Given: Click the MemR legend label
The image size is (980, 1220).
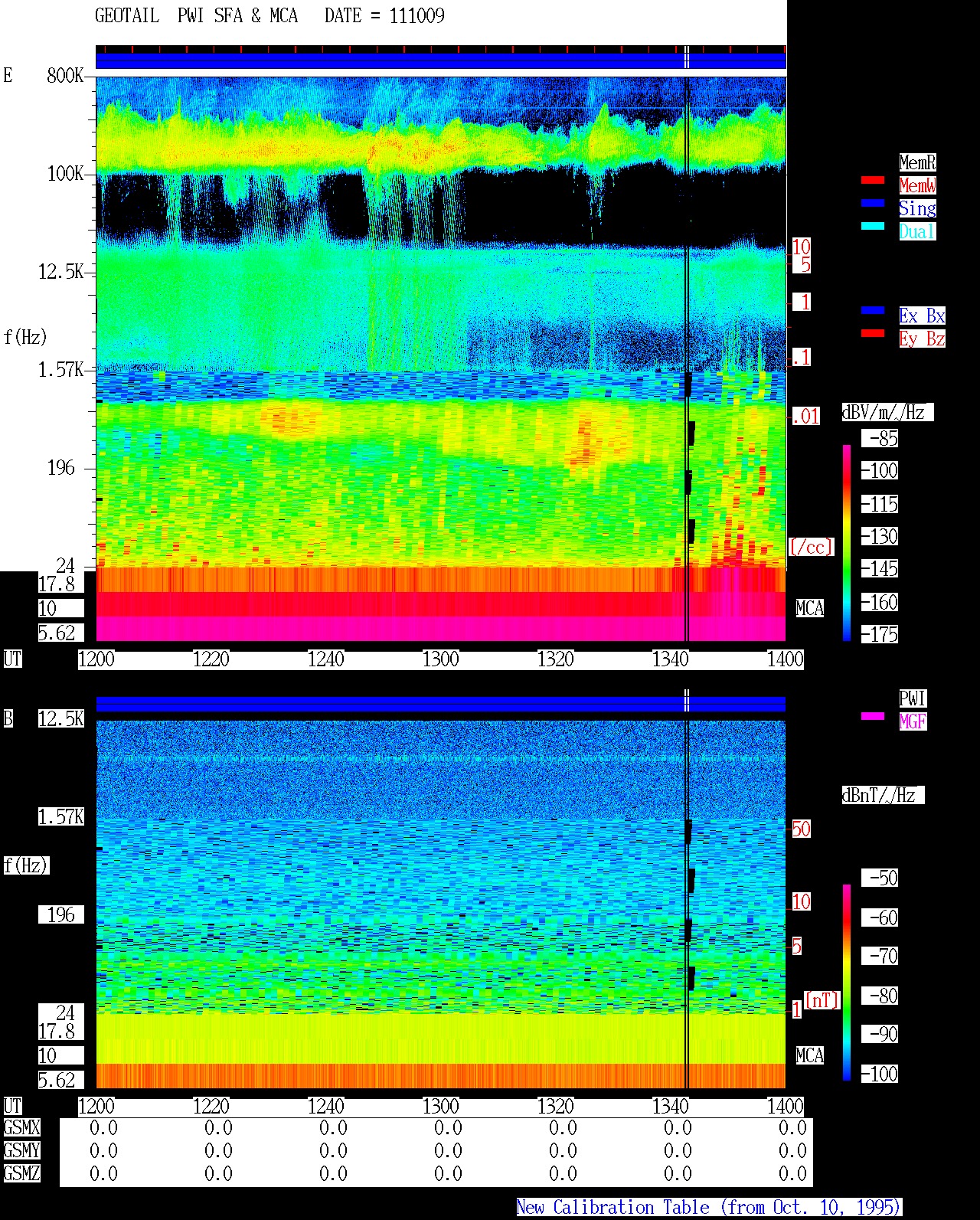Looking at the screenshot, I should click(917, 162).
